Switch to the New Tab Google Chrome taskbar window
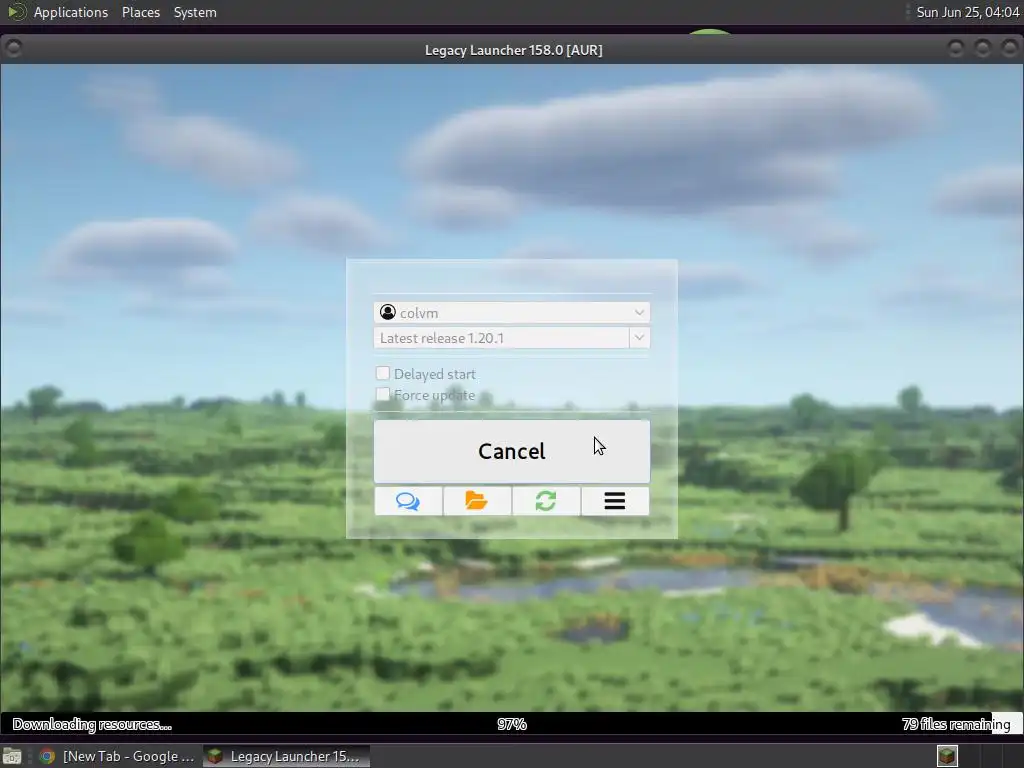The height and width of the screenshot is (768, 1024). click(117, 756)
